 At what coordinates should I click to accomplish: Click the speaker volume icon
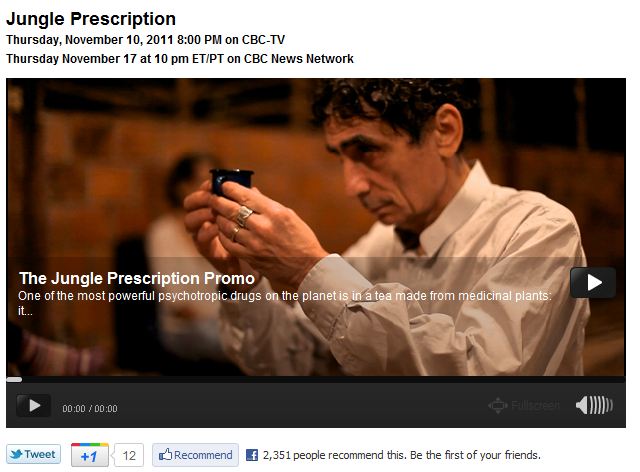(594, 405)
